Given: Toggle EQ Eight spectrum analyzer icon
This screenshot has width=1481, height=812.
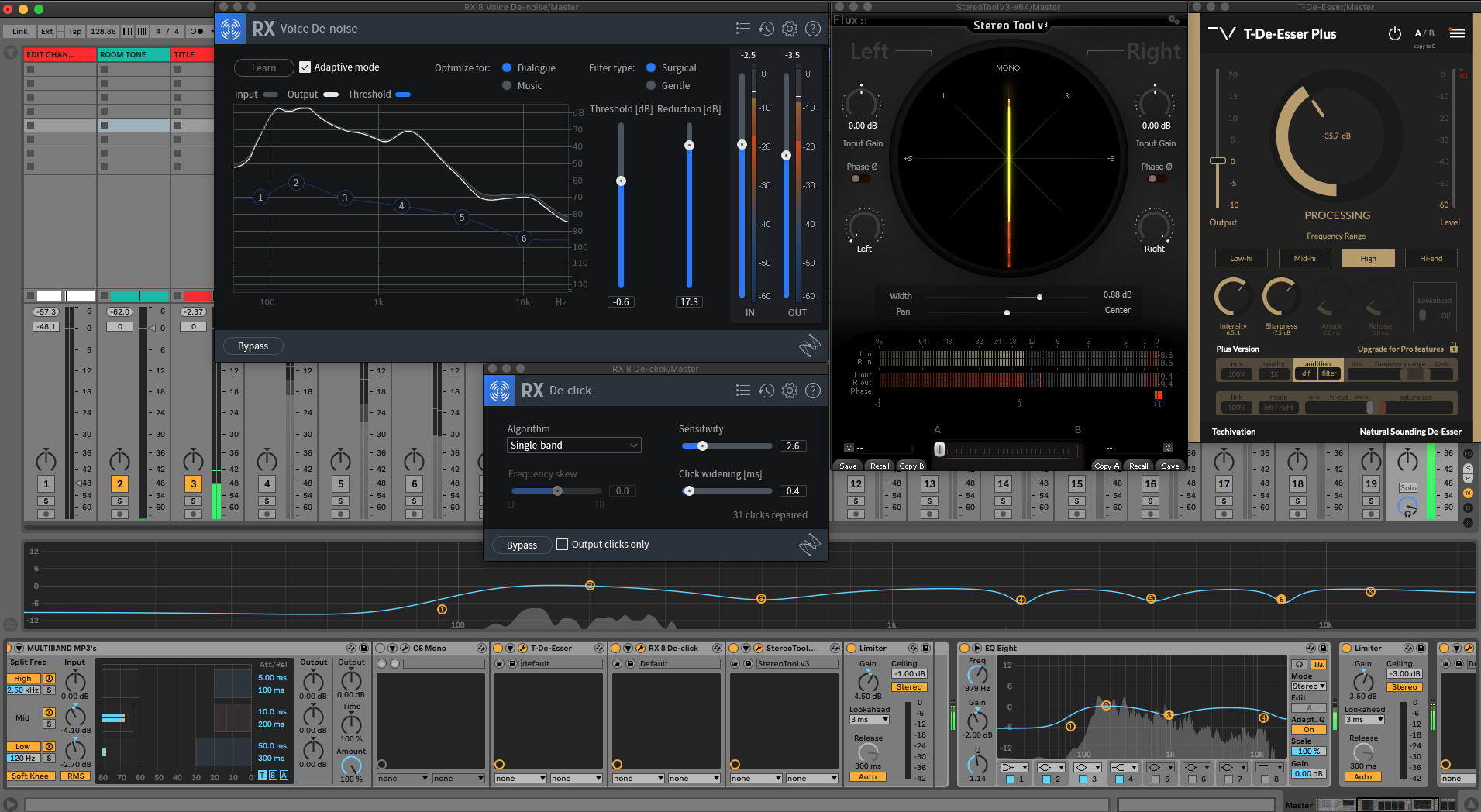Looking at the screenshot, I should (1318, 664).
